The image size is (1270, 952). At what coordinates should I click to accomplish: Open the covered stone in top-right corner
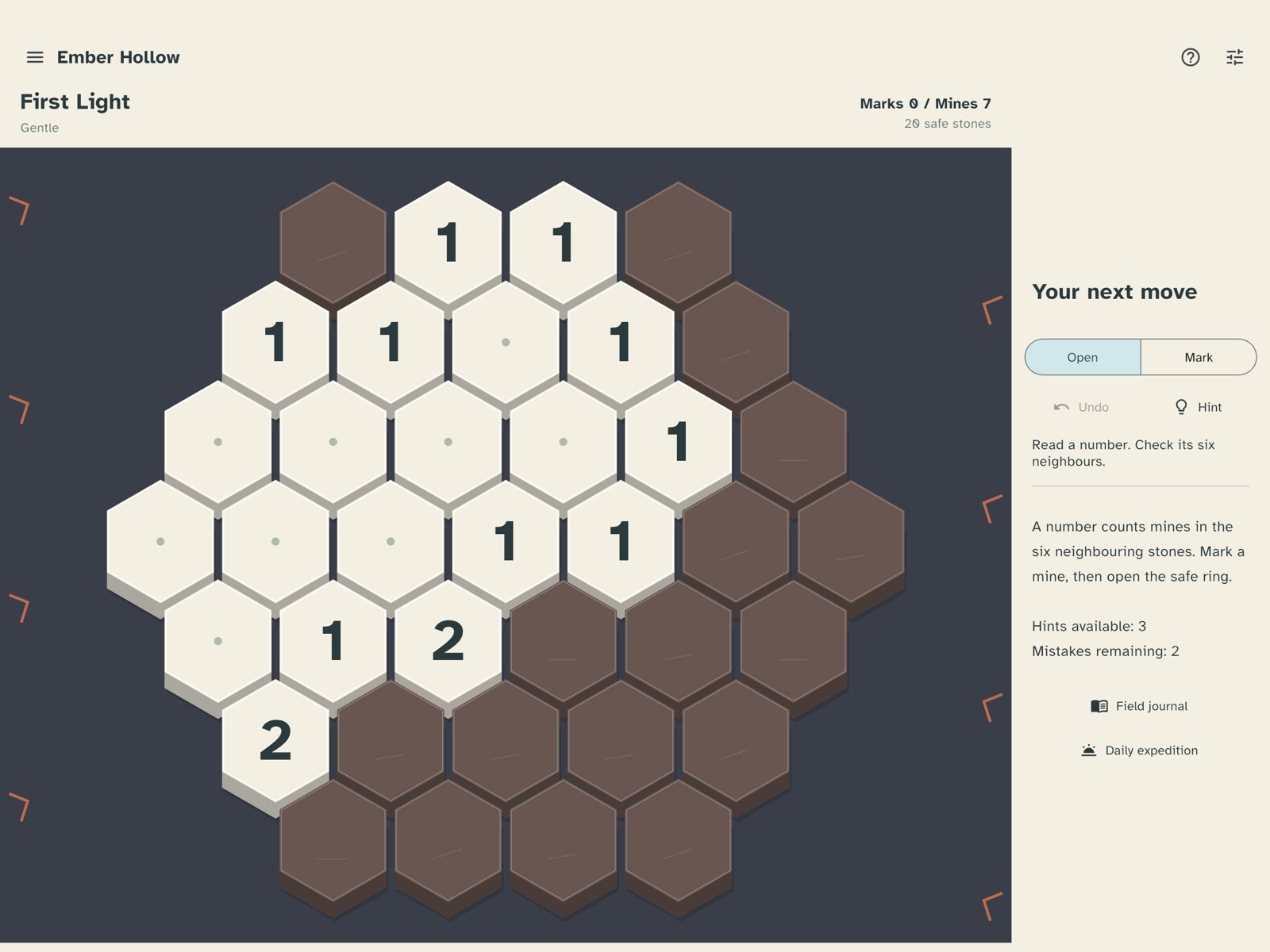(679, 242)
